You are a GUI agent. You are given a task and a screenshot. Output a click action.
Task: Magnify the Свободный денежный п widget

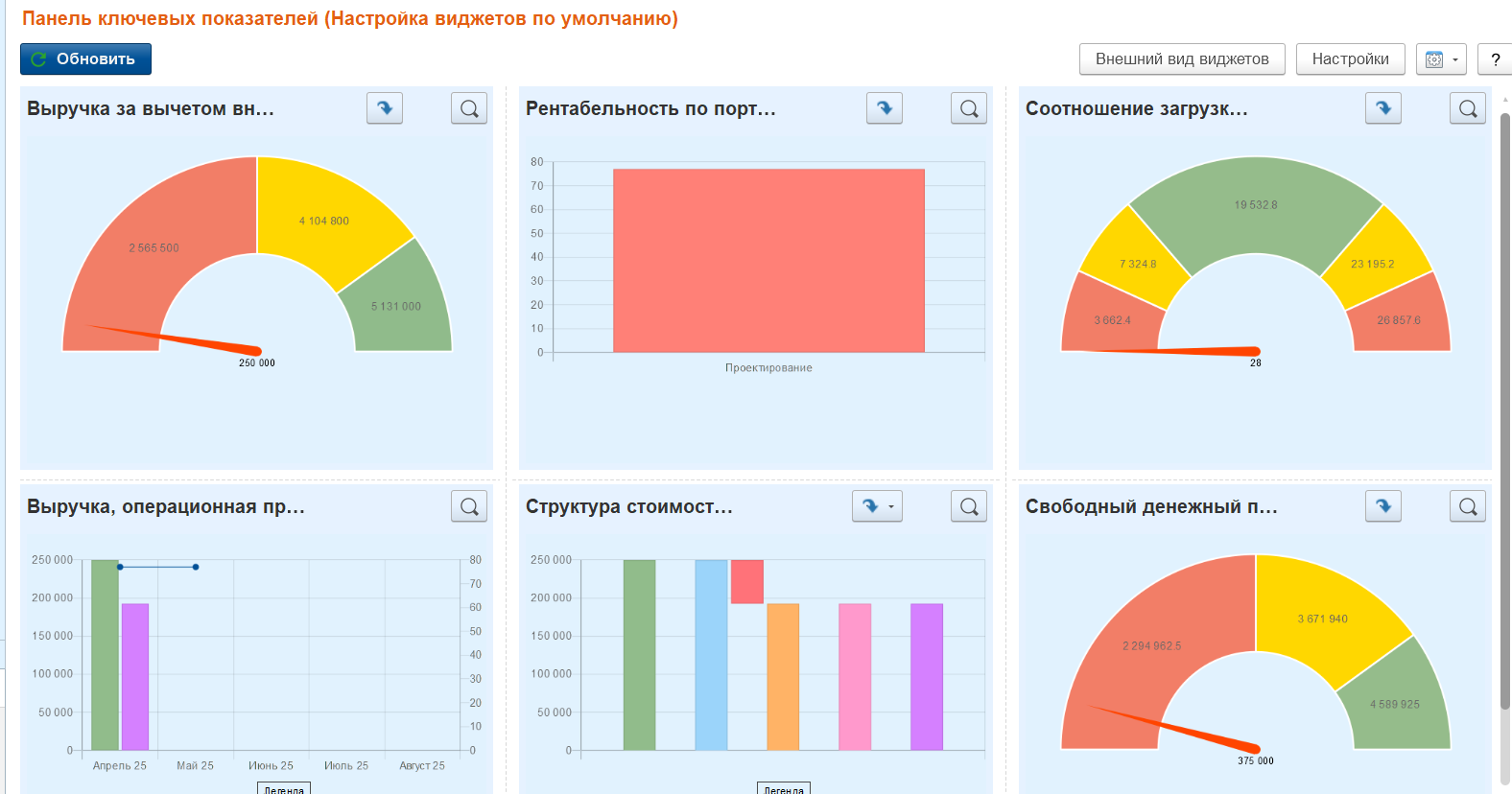(x=1468, y=506)
